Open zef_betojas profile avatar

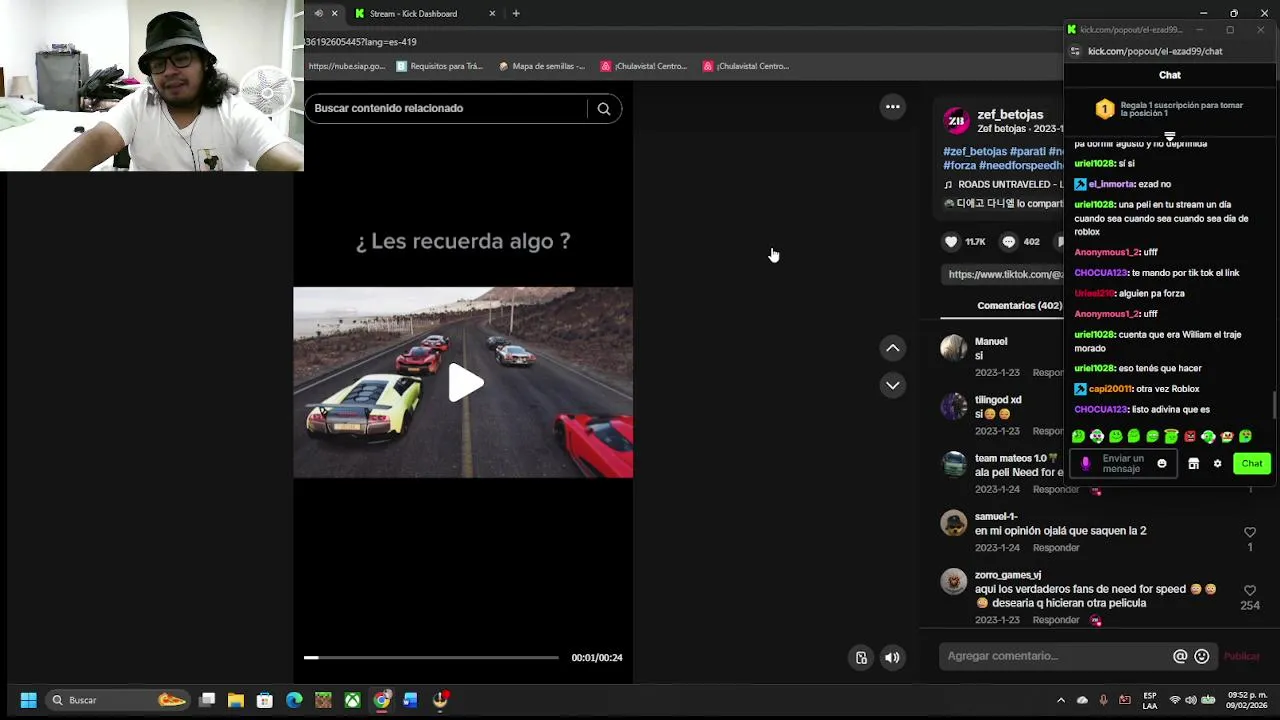tap(956, 121)
